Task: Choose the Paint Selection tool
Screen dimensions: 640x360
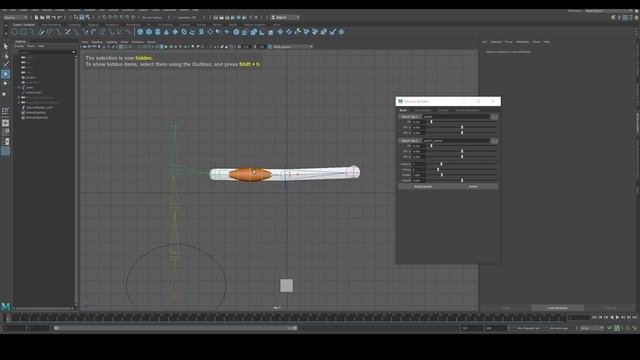Action: (x=5, y=64)
